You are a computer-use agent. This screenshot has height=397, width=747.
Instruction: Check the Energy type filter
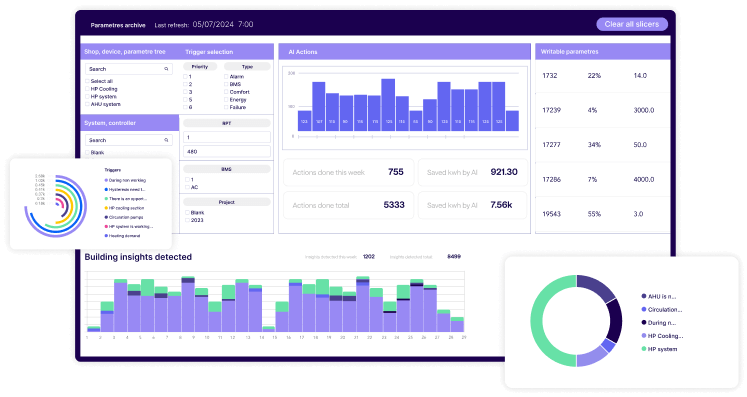point(226,100)
